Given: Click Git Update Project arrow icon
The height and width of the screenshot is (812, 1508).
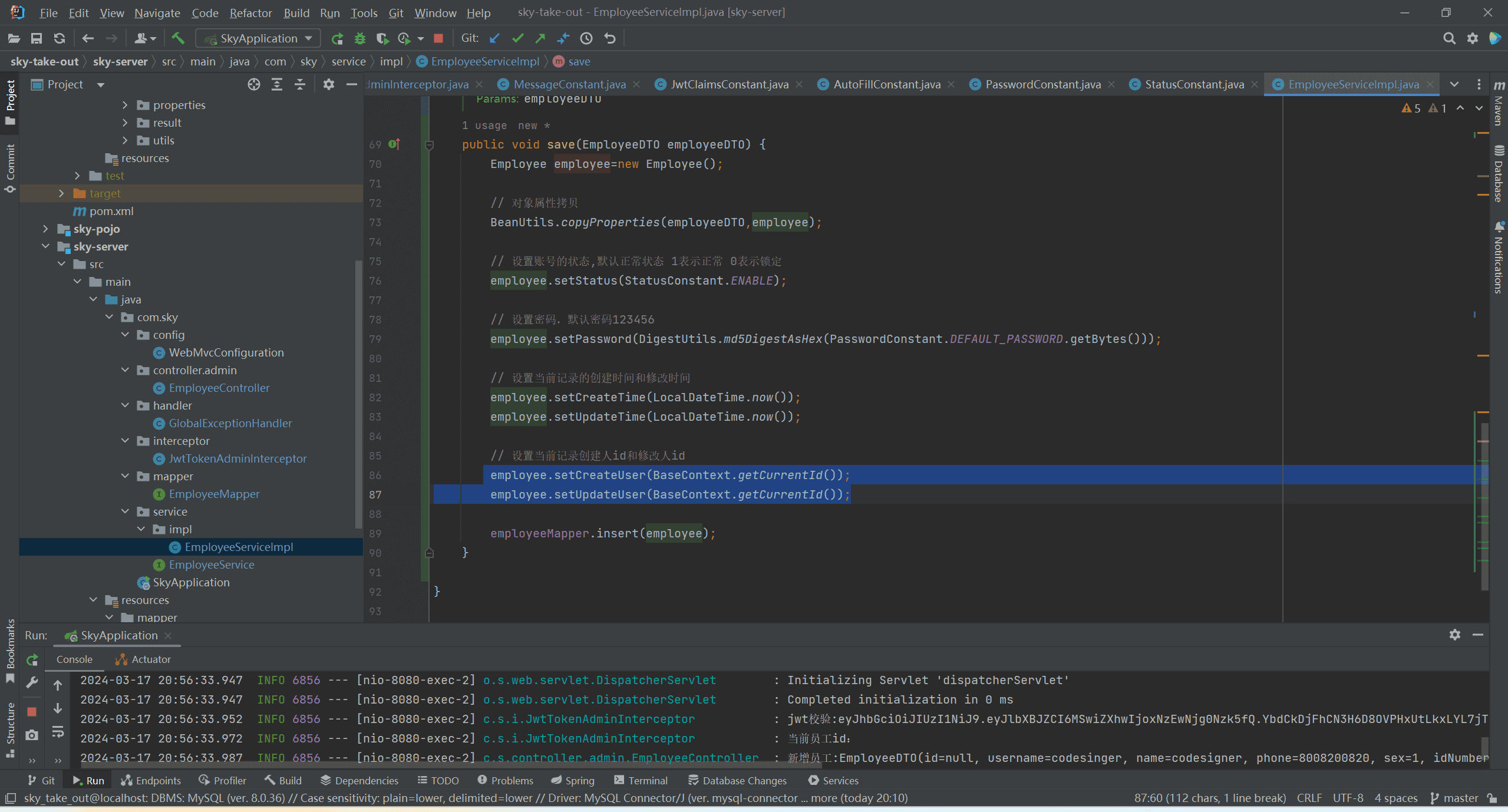Looking at the screenshot, I should coord(494,39).
